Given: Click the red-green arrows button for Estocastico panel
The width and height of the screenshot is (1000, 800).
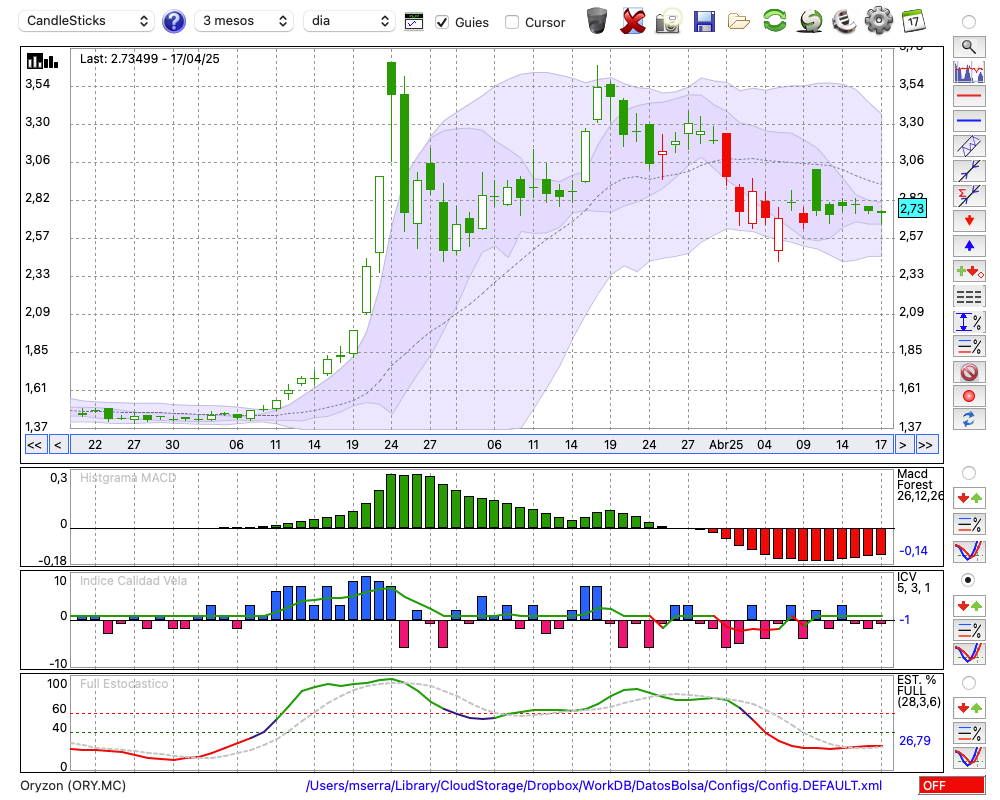Looking at the screenshot, I should (969, 707).
